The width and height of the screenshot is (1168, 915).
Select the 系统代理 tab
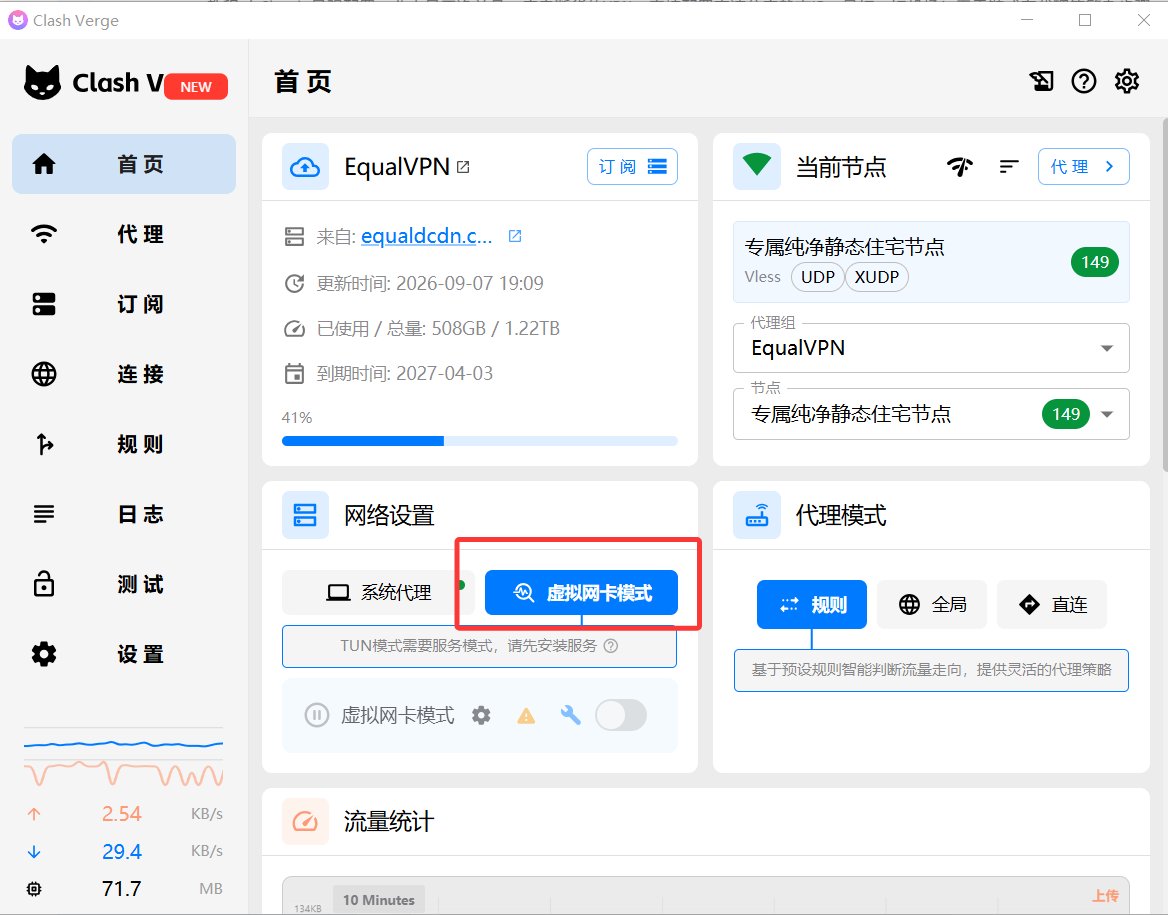click(379, 592)
